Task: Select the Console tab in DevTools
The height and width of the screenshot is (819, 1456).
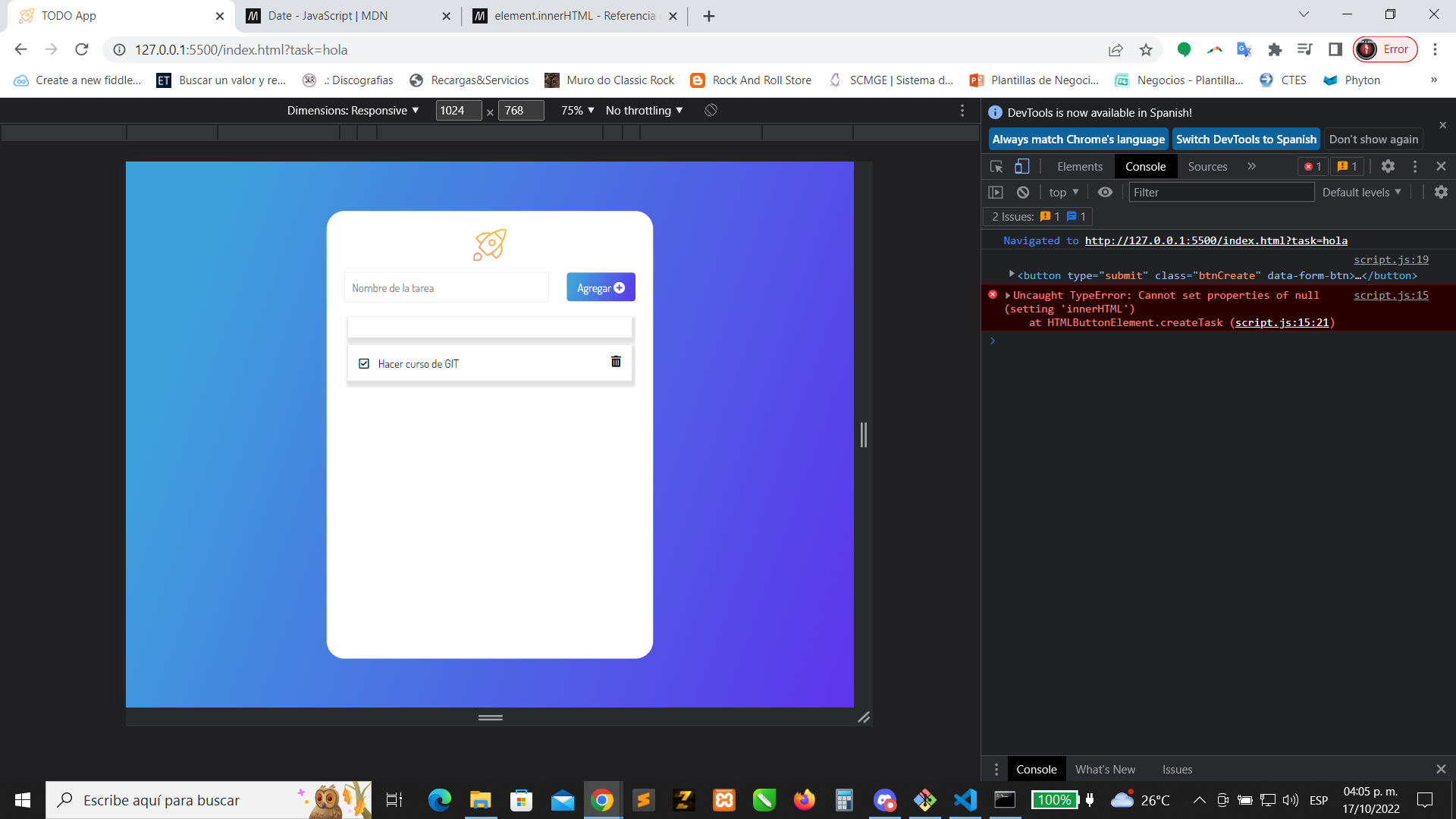Action: coord(1145,167)
